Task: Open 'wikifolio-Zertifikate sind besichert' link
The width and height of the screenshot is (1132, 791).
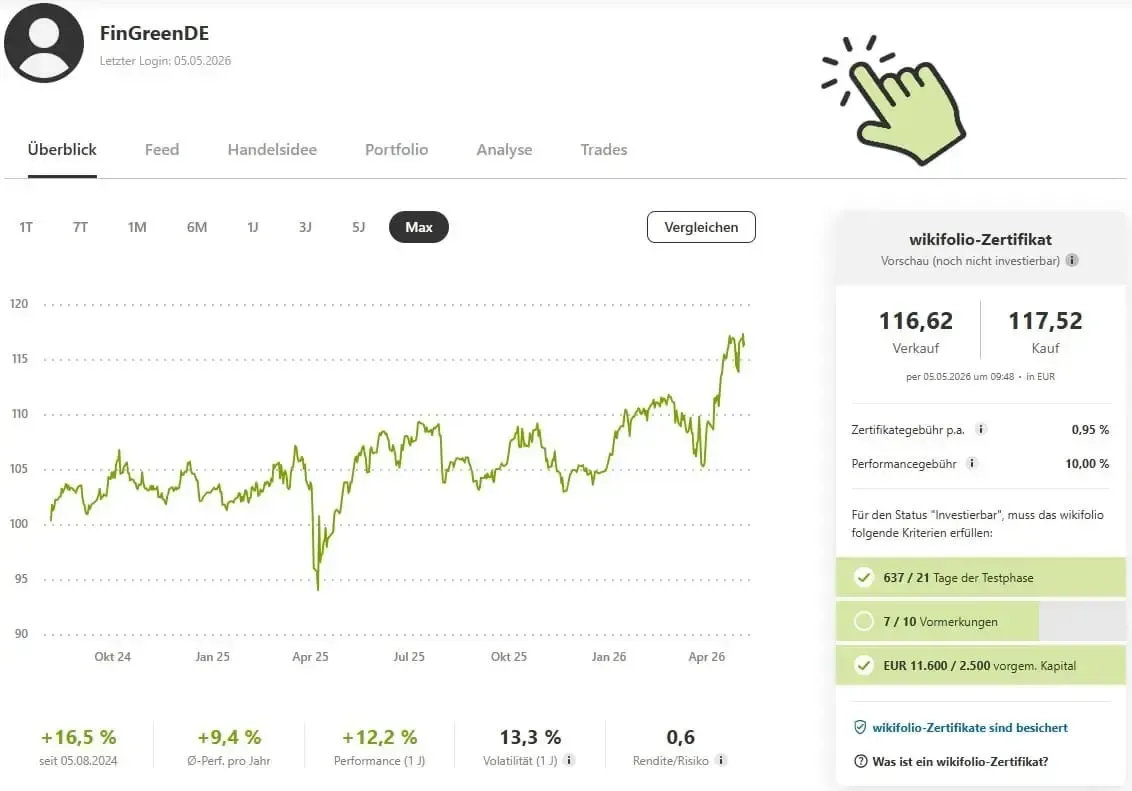Action: pyautogui.click(x=970, y=727)
